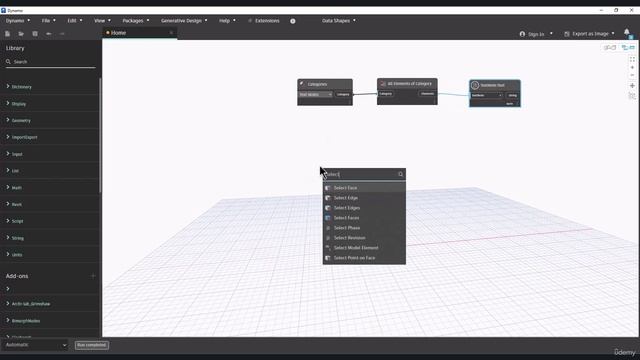Click canvas zoom in plus icon

pyautogui.click(x=632, y=67)
